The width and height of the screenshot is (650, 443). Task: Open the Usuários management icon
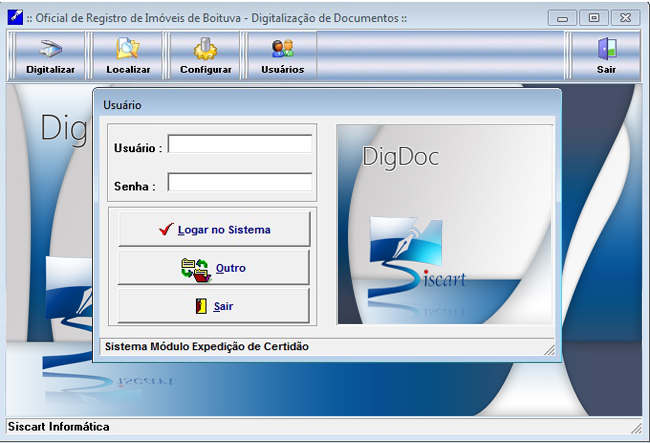coord(282,56)
